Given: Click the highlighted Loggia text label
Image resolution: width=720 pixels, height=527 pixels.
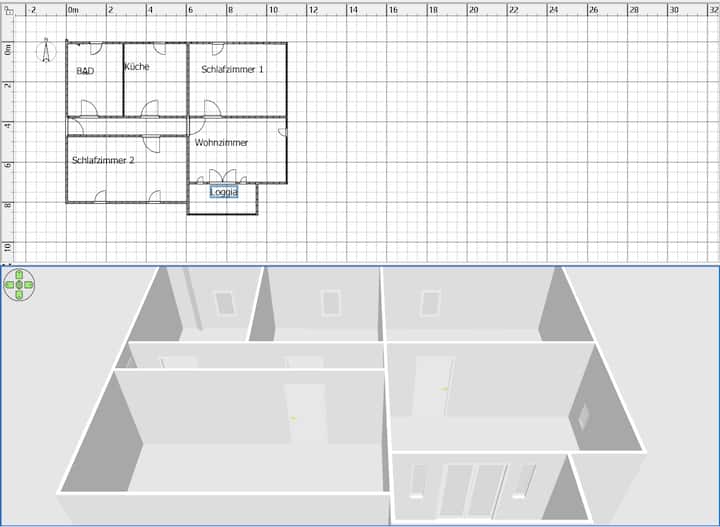Looking at the screenshot, I should [224, 192].
